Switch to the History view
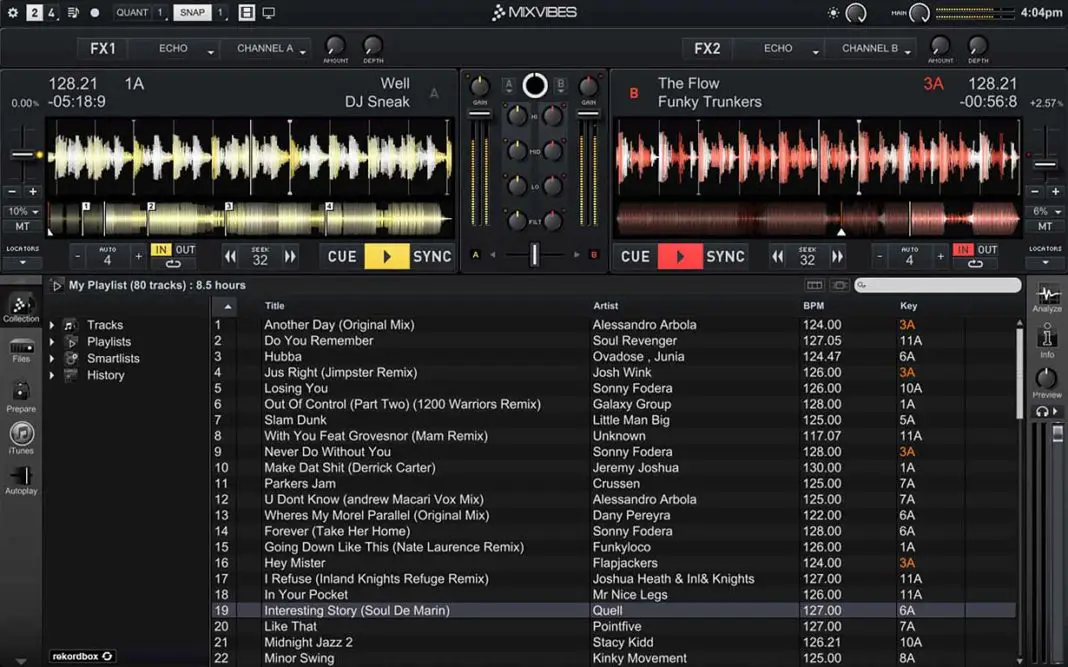The width and height of the screenshot is (1068, 667). point(104,374)
